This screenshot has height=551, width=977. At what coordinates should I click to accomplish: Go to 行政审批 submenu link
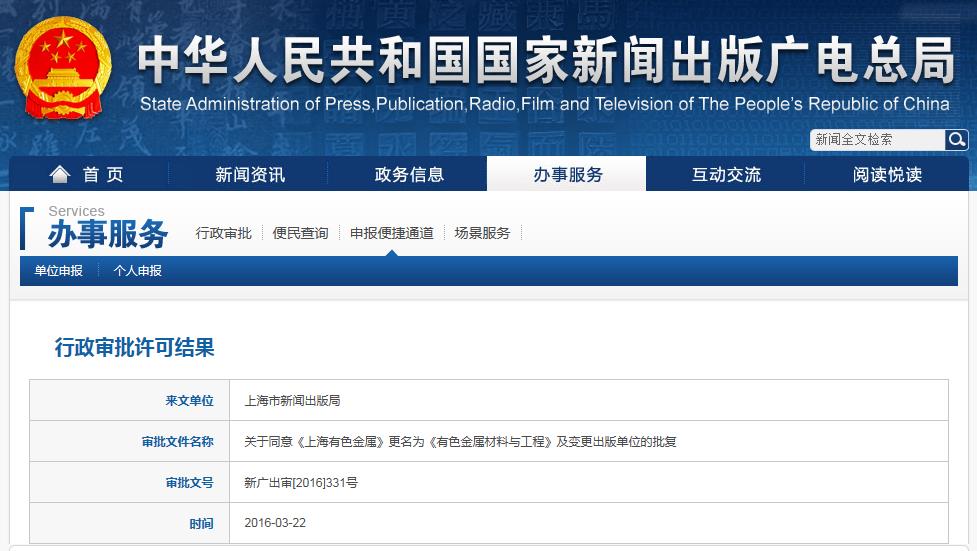pos(223,233)
